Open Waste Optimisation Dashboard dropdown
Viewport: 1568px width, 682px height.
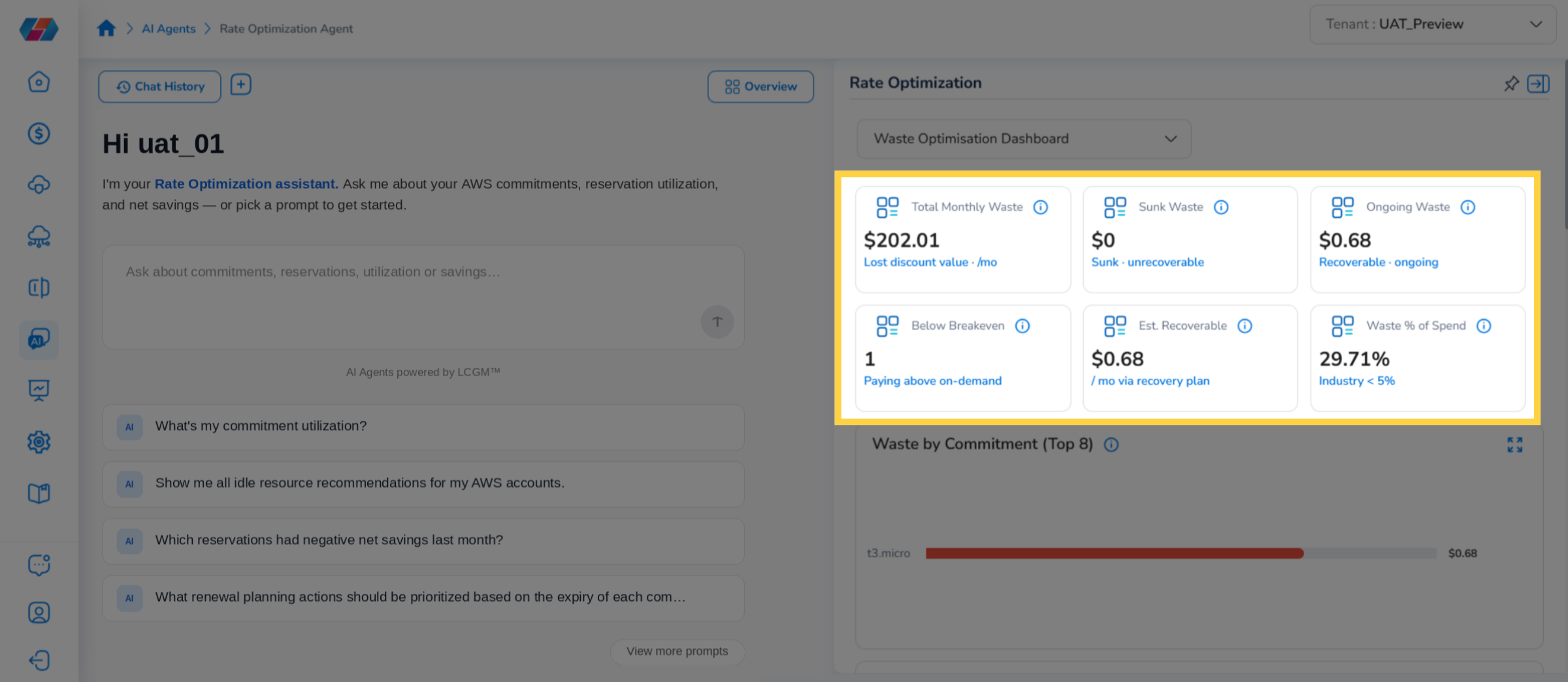[1024, 138]
